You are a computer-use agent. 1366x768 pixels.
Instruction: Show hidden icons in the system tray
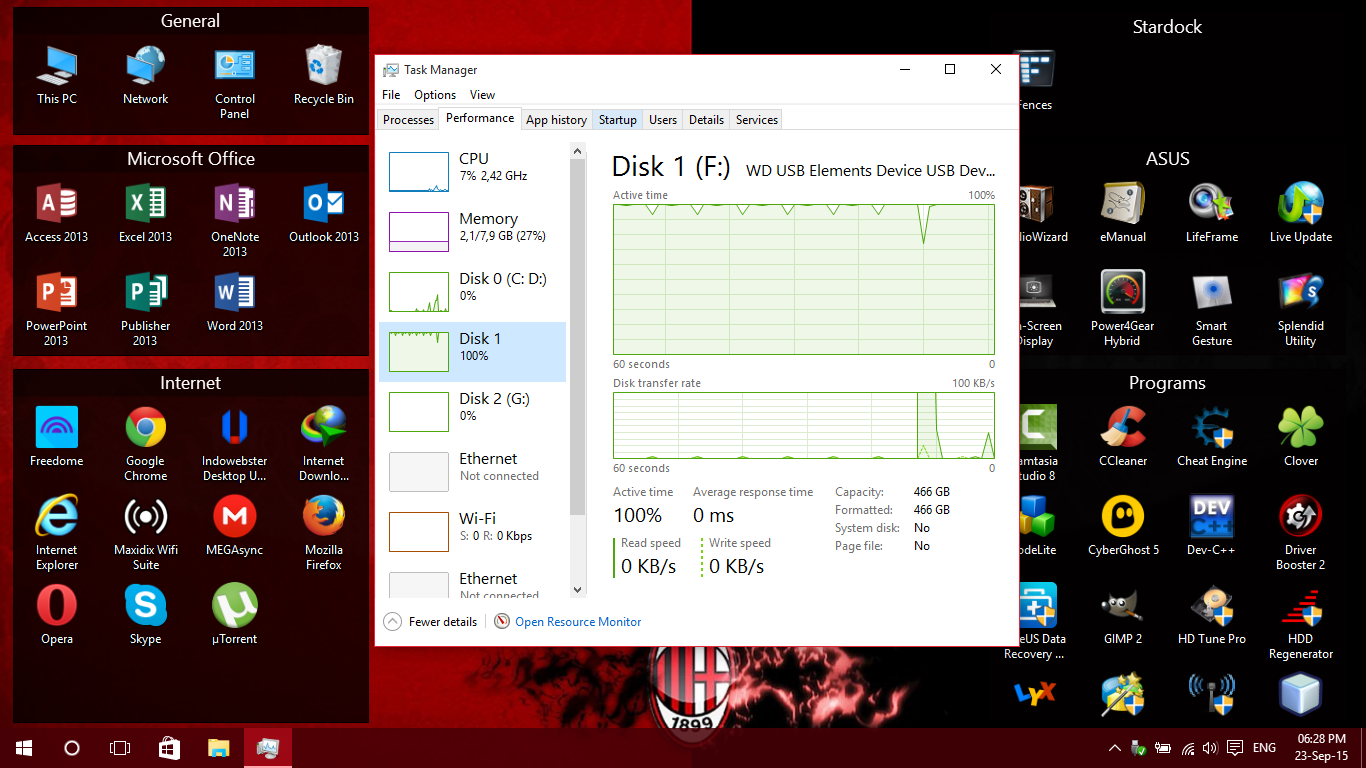coord(1115,748)
